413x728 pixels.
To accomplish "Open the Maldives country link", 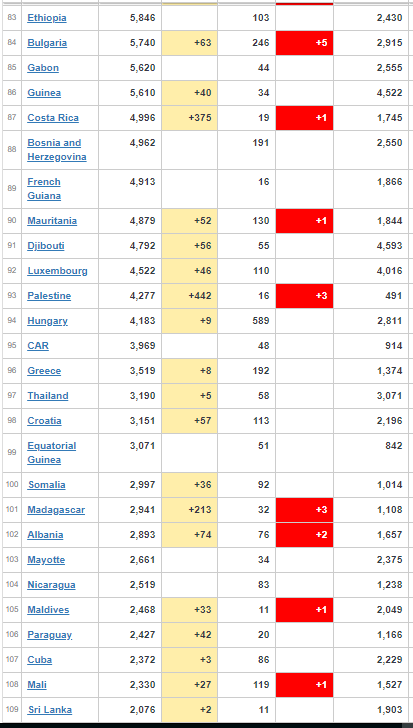I will point(48,610).
